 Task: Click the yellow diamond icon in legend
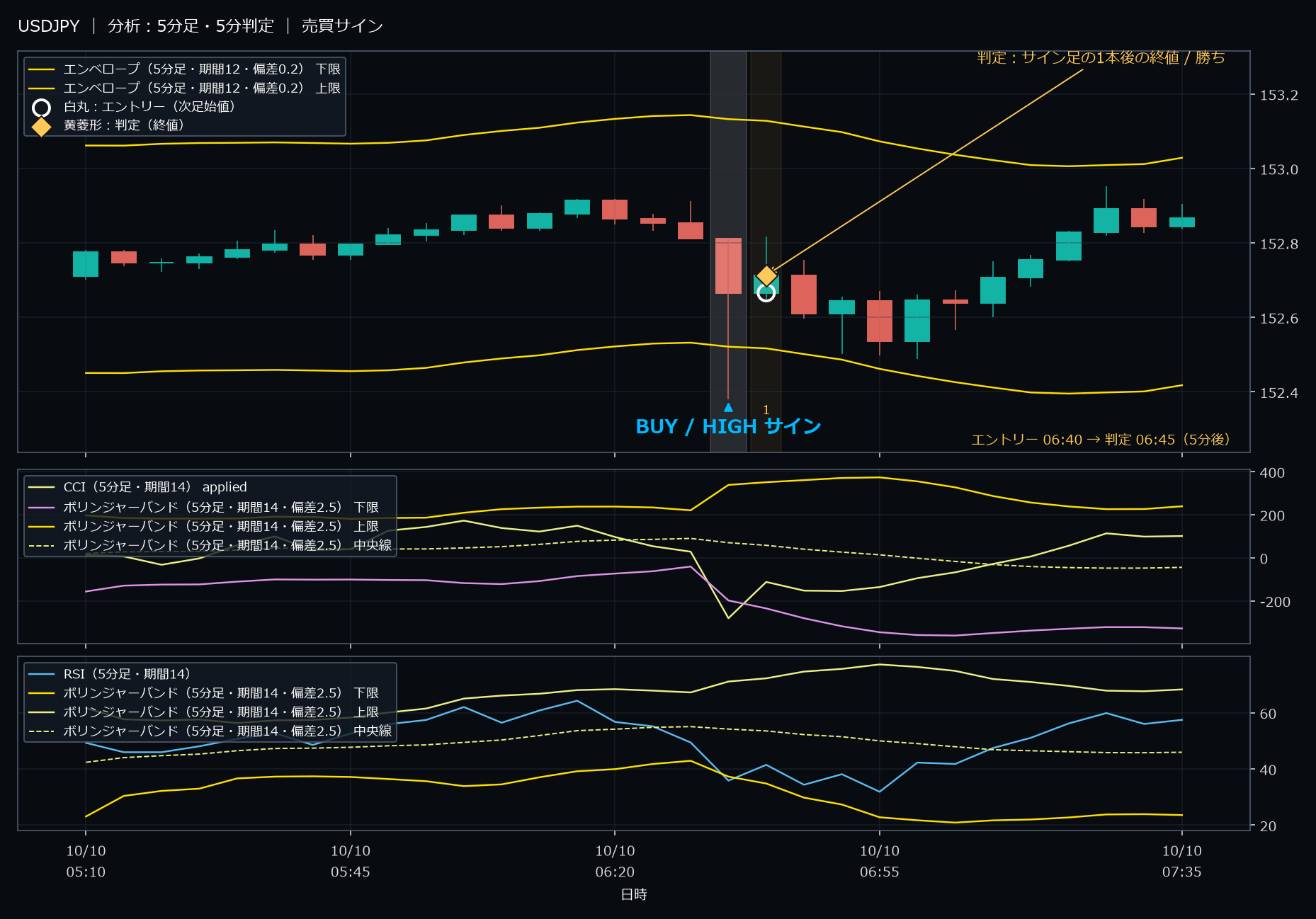(42, 126)
